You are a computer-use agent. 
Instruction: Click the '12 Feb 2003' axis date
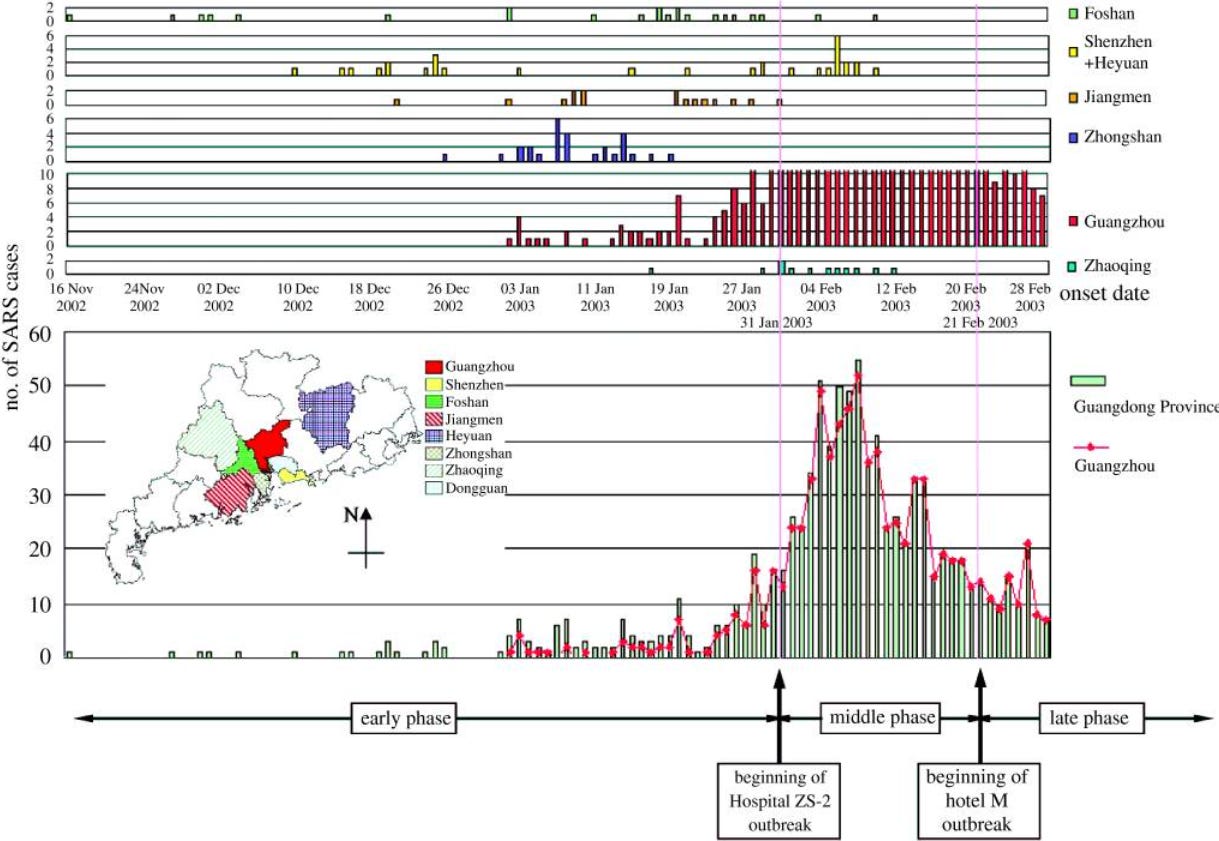(x=895, y=297)
